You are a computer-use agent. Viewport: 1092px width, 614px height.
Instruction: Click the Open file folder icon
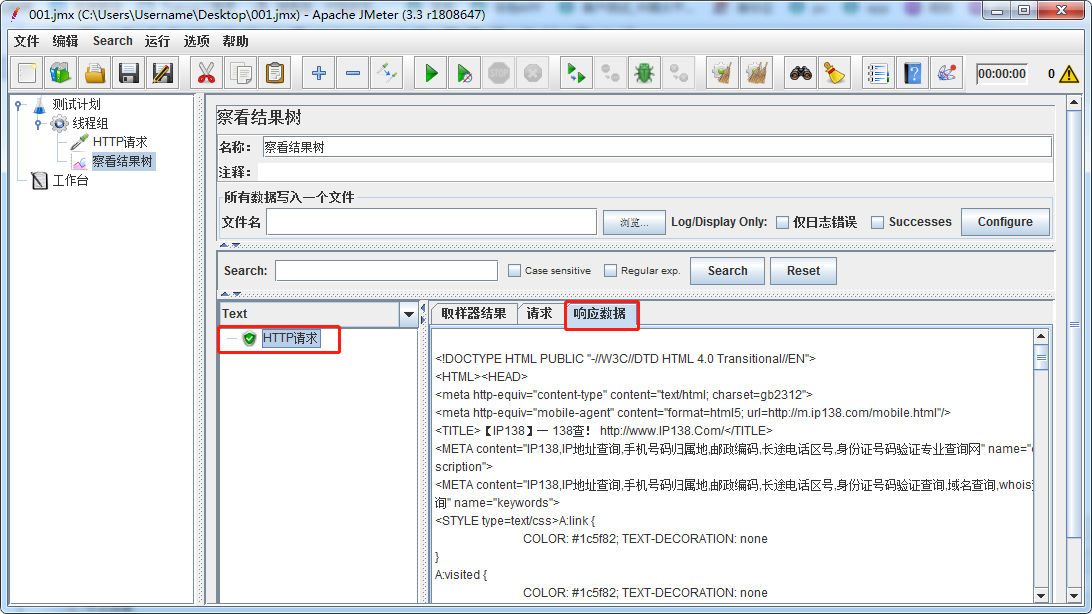coord(95,73)
